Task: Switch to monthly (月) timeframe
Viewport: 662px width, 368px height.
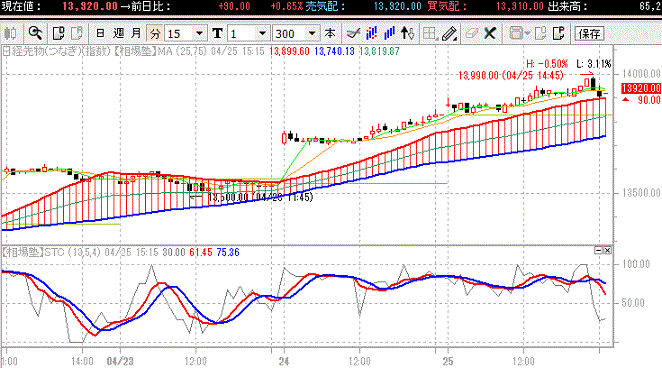Action: pos(136,33)
